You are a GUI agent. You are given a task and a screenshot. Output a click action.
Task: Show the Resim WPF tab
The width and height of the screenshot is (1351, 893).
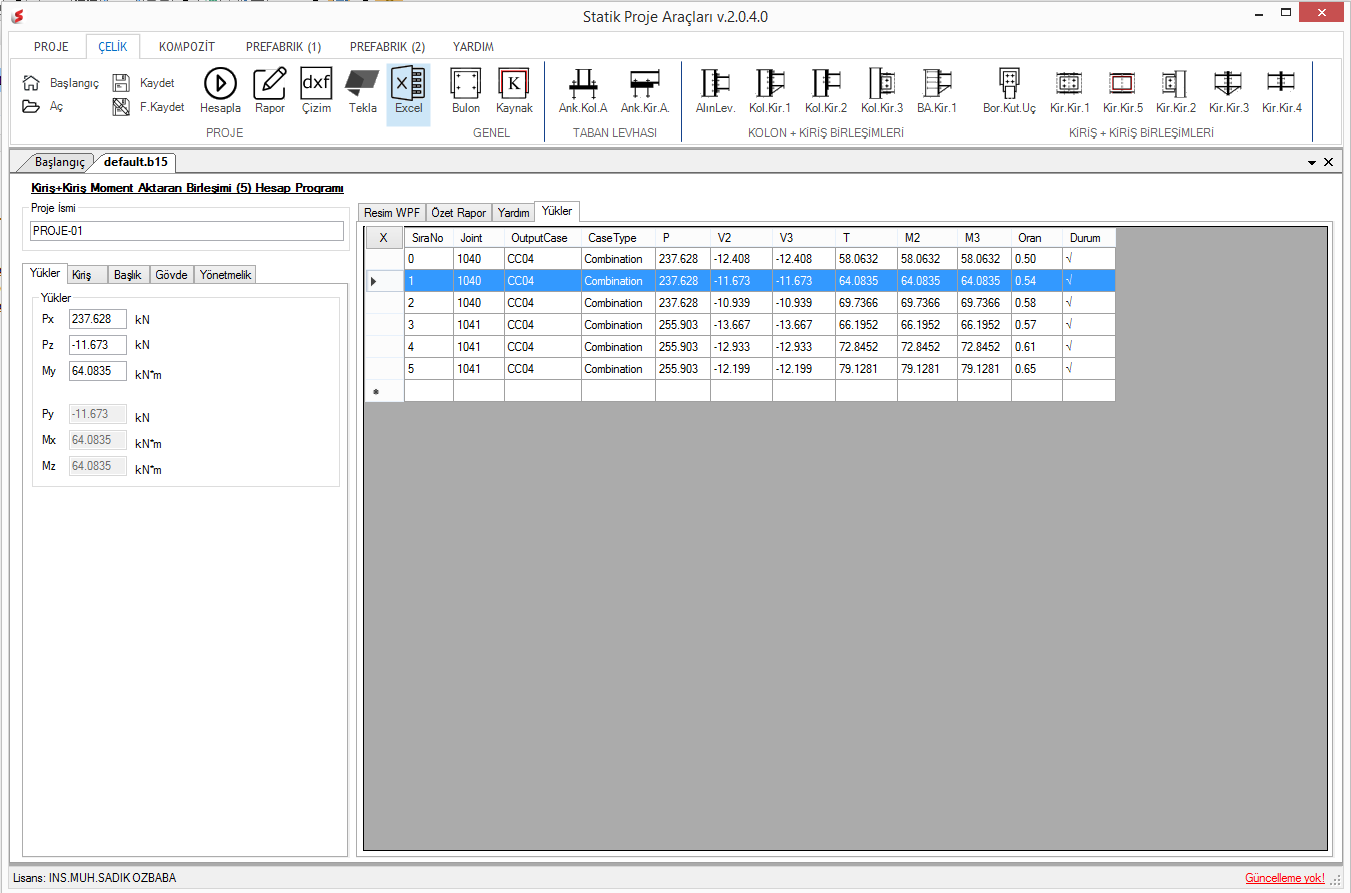(x=392, y=213)
